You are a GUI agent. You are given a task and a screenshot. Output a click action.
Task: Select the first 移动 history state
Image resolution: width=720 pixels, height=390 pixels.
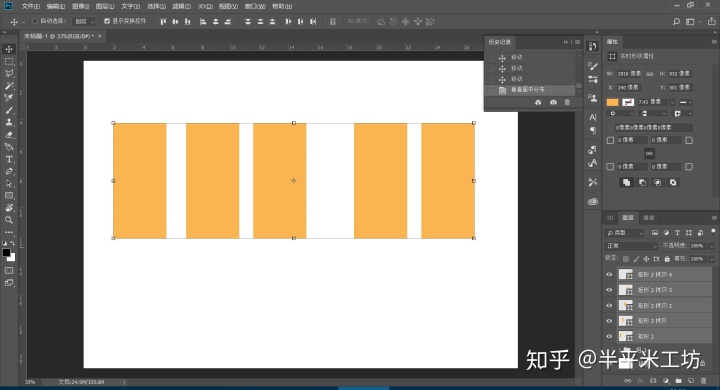click(530, 57)
